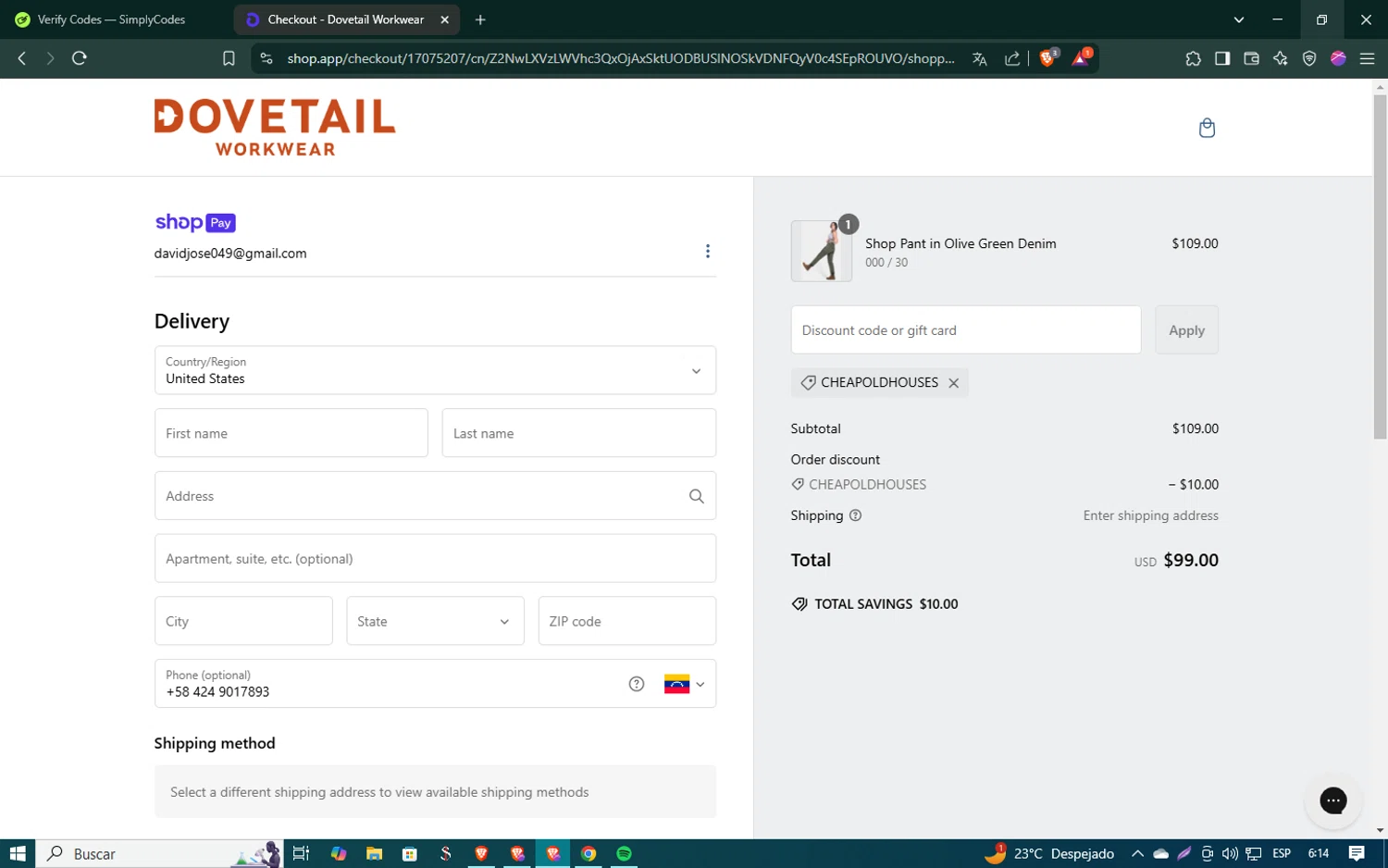This screenshot has height=868, width=1388.
Task: Bookmark this page
Action: [x=229, y=58]
